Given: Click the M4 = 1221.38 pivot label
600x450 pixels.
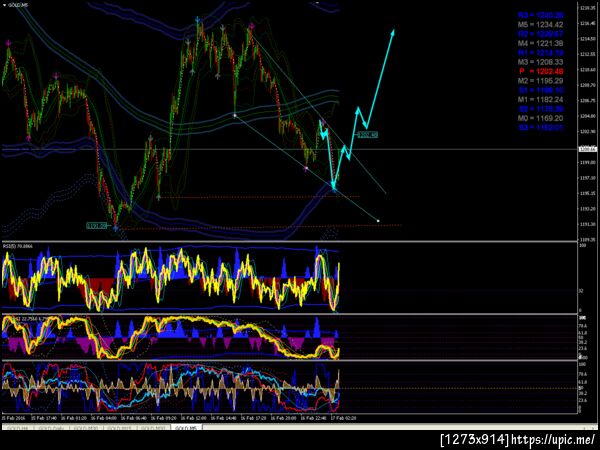Looking at the screenshot, I should point(540,43).
